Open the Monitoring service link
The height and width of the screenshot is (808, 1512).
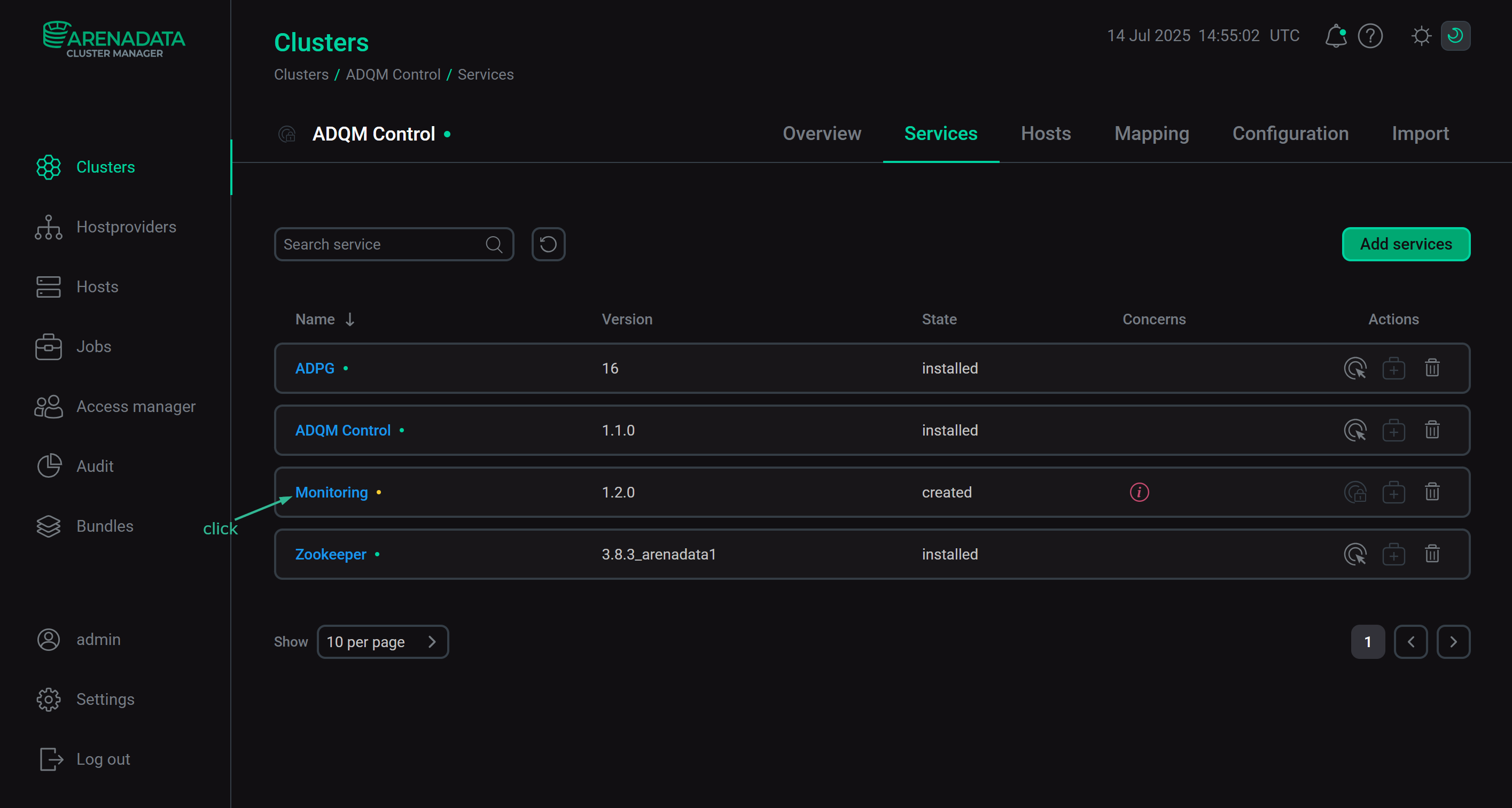[331, 492]
